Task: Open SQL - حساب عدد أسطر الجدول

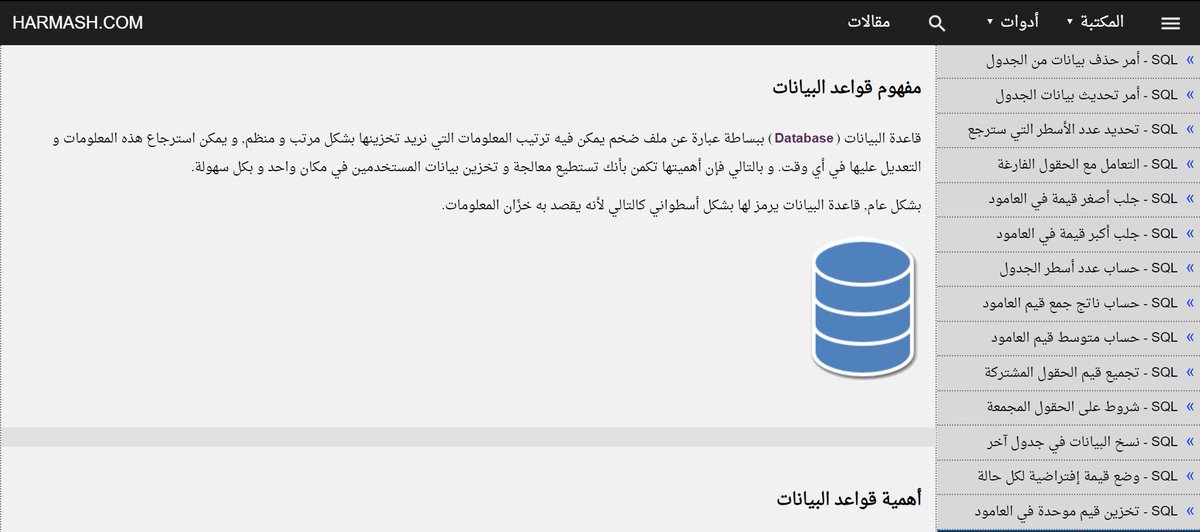Action: (1068, 268)
